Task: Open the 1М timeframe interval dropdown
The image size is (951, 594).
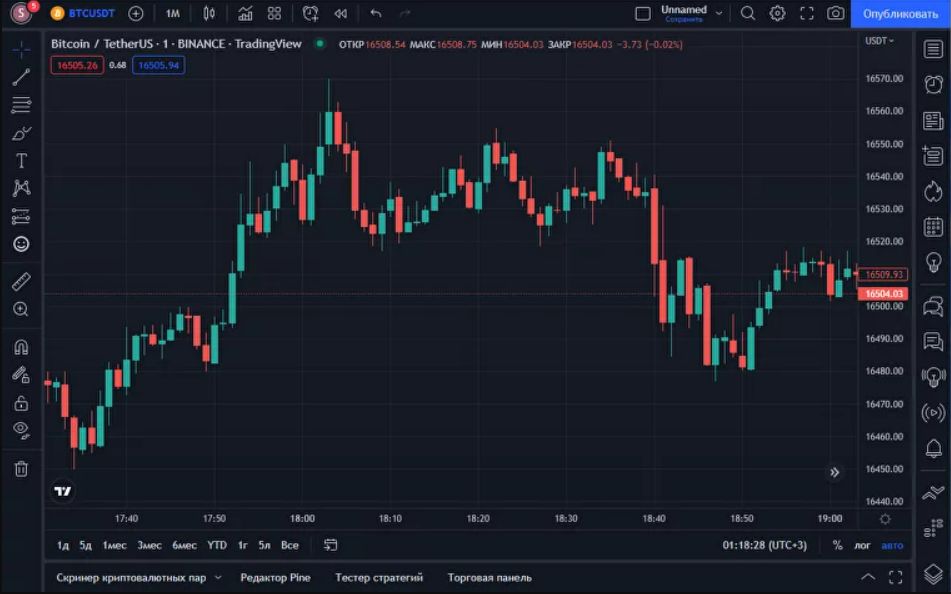Action: tap(173, 14)
